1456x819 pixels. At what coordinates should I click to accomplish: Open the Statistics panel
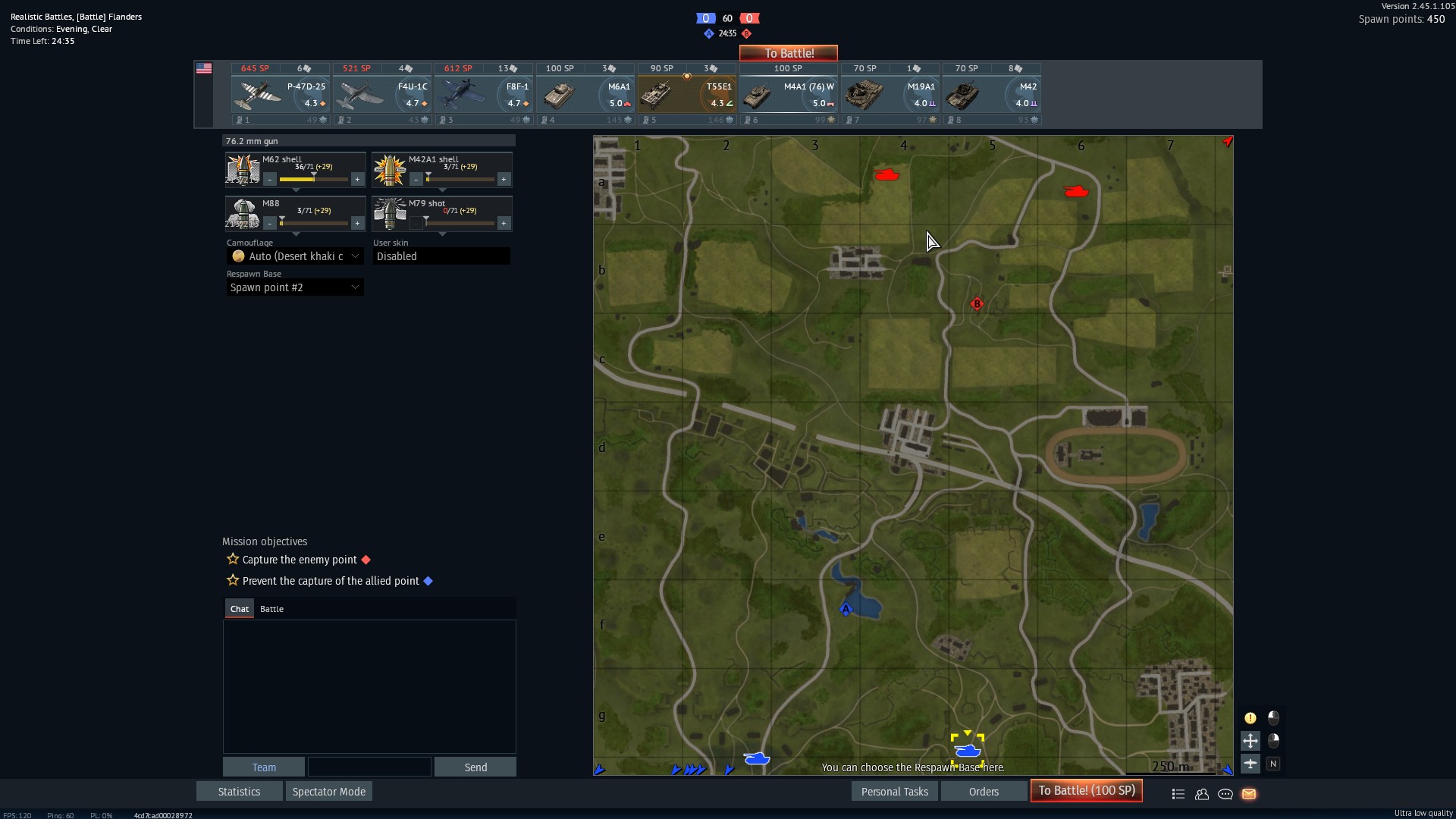click(x=239, y=792)
